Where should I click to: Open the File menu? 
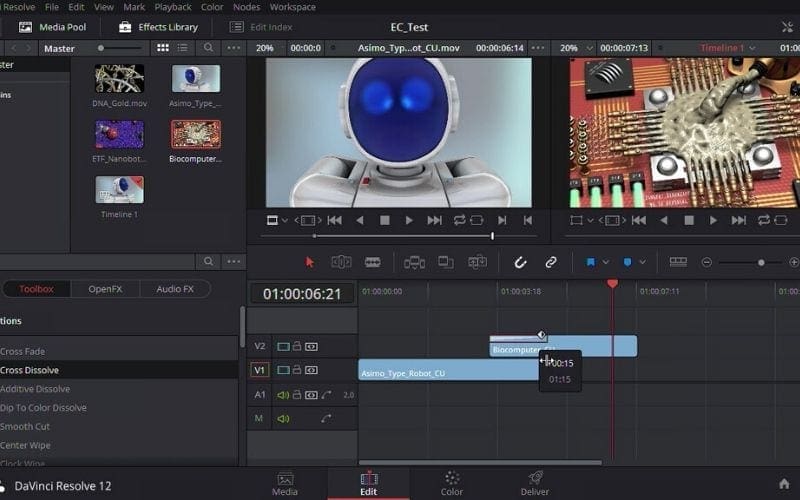pos(52,7)
